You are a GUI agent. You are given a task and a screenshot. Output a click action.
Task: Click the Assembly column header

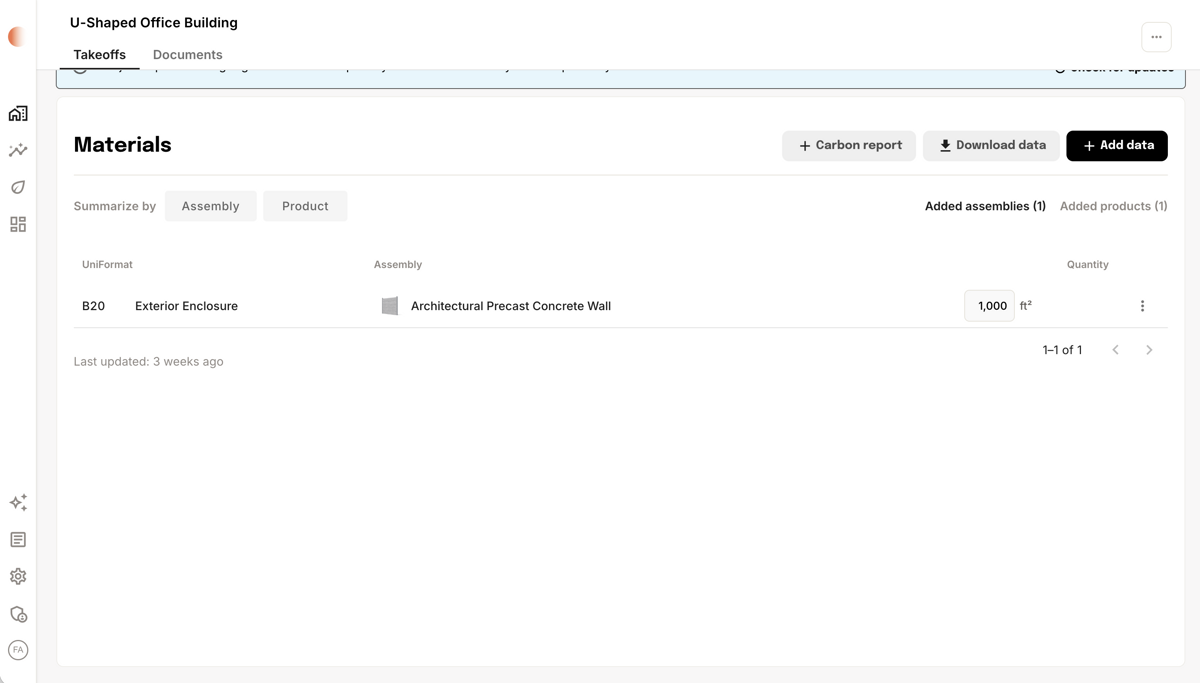pyautogui.click(x=398, y=265)
